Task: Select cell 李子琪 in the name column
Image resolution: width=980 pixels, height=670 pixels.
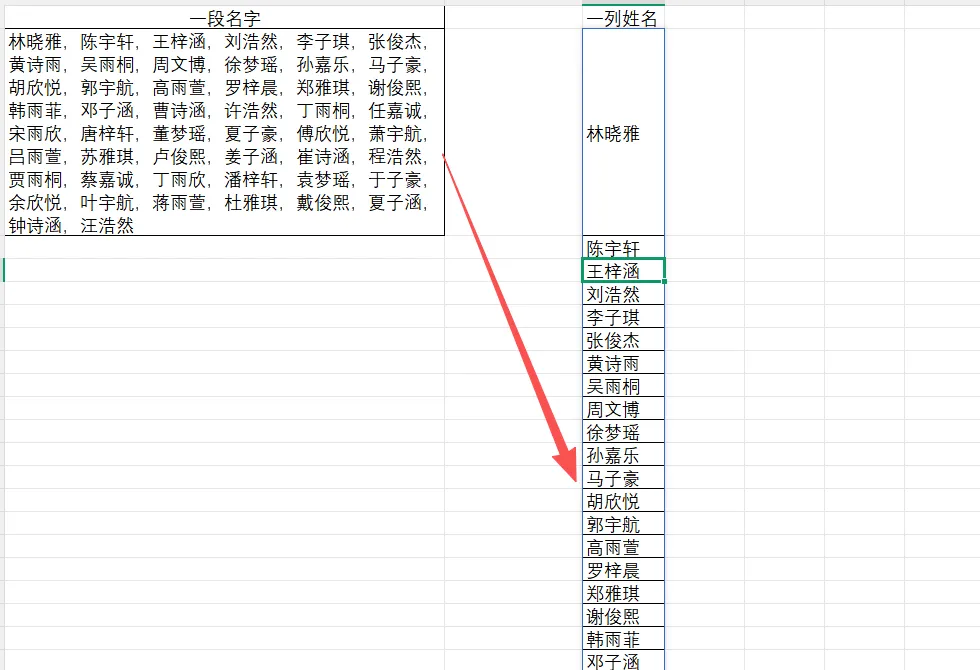Action: point(623,317)
